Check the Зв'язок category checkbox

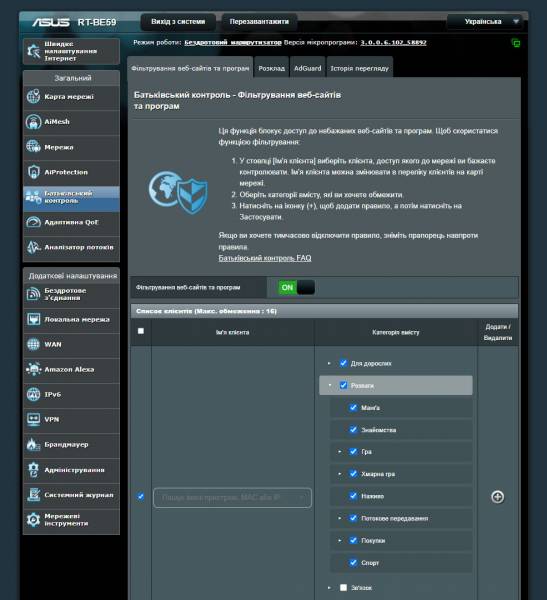pyautogui.click(x=343, y=587)
